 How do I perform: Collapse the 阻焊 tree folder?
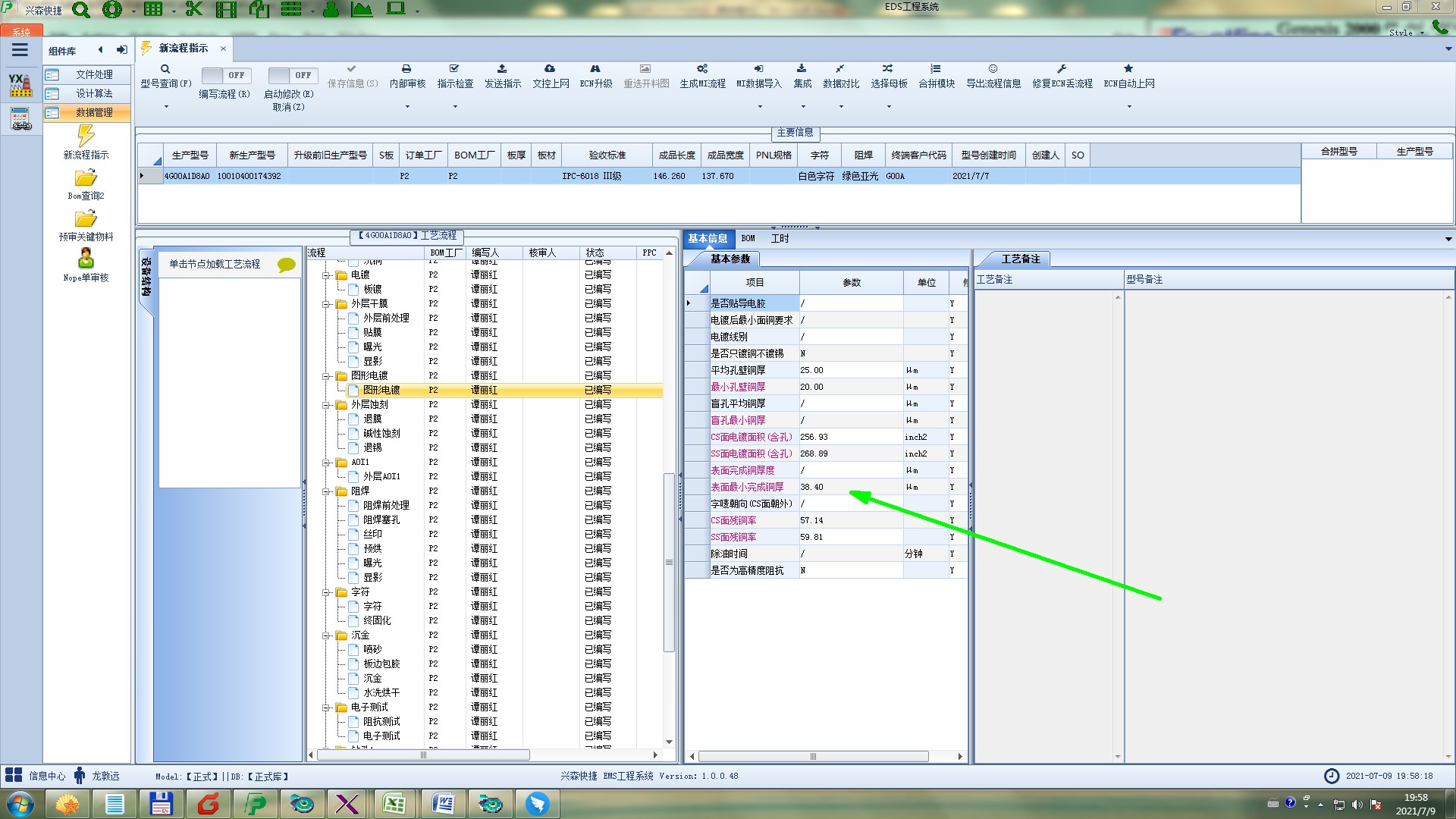pos(326,491)
